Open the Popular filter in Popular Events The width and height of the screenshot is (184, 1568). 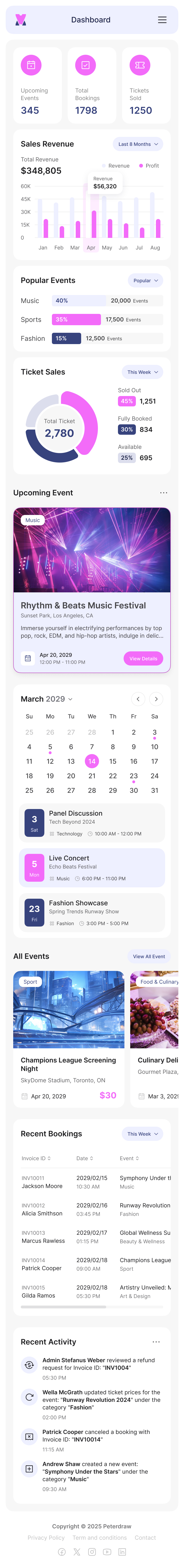coord(146,281)
